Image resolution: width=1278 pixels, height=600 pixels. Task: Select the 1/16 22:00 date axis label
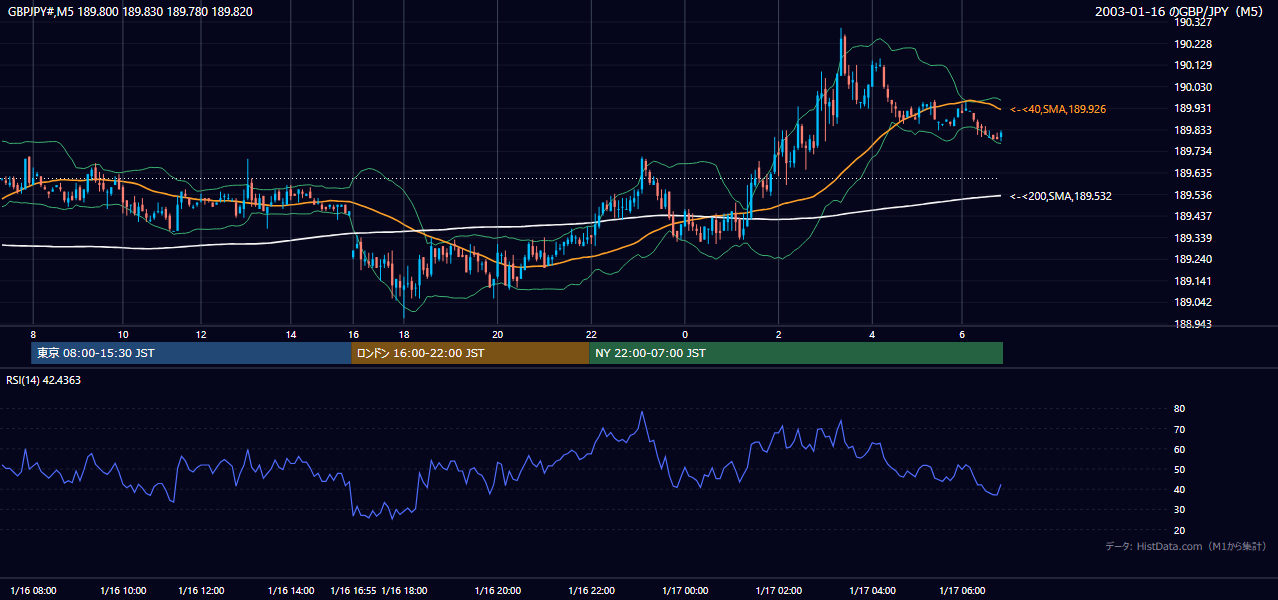(591, 590)
